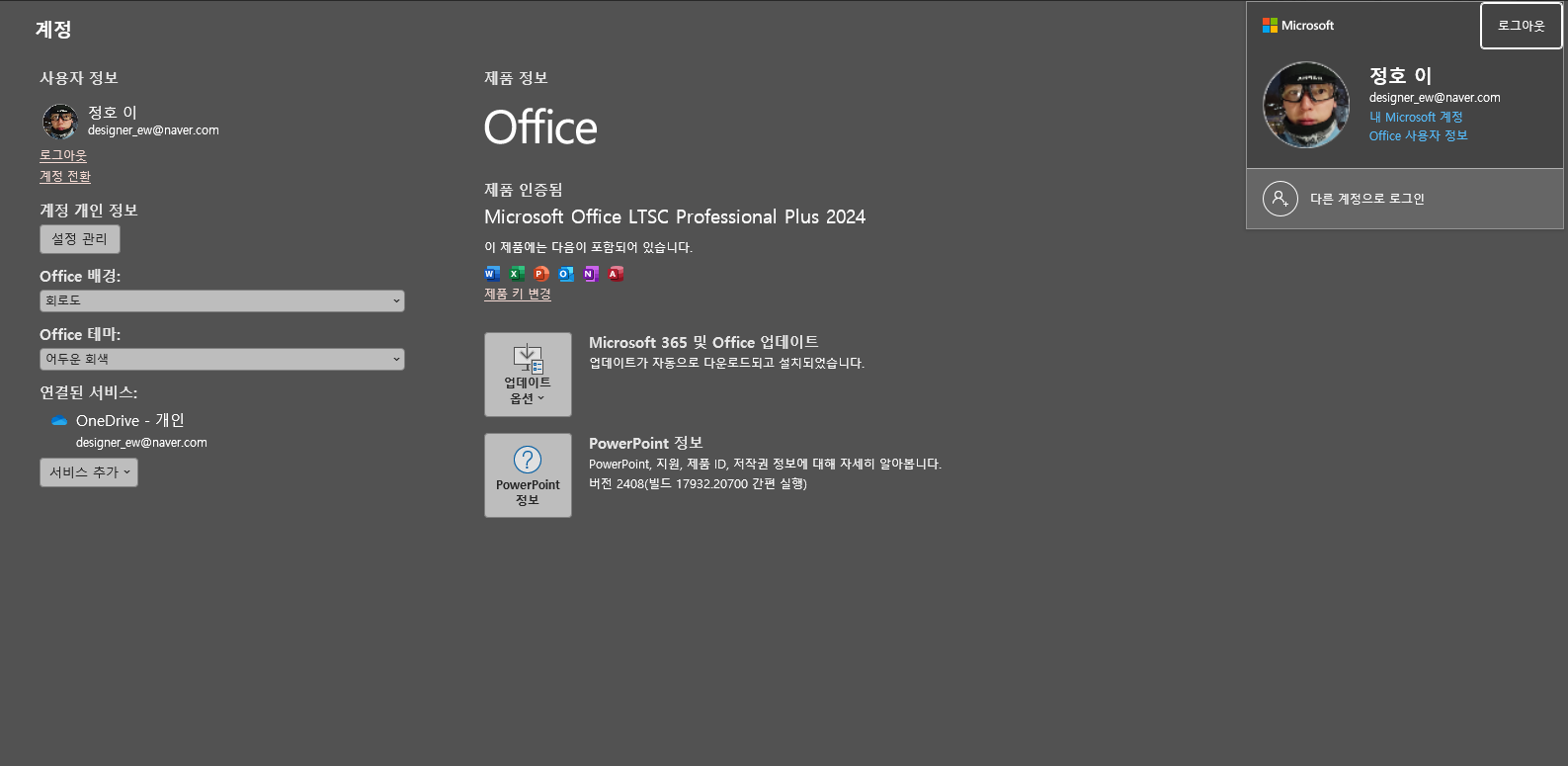Click the OneDrive cloud icon
This screenshot has width=1568, height=766.
pyautogui.click(x=59, y=421)
